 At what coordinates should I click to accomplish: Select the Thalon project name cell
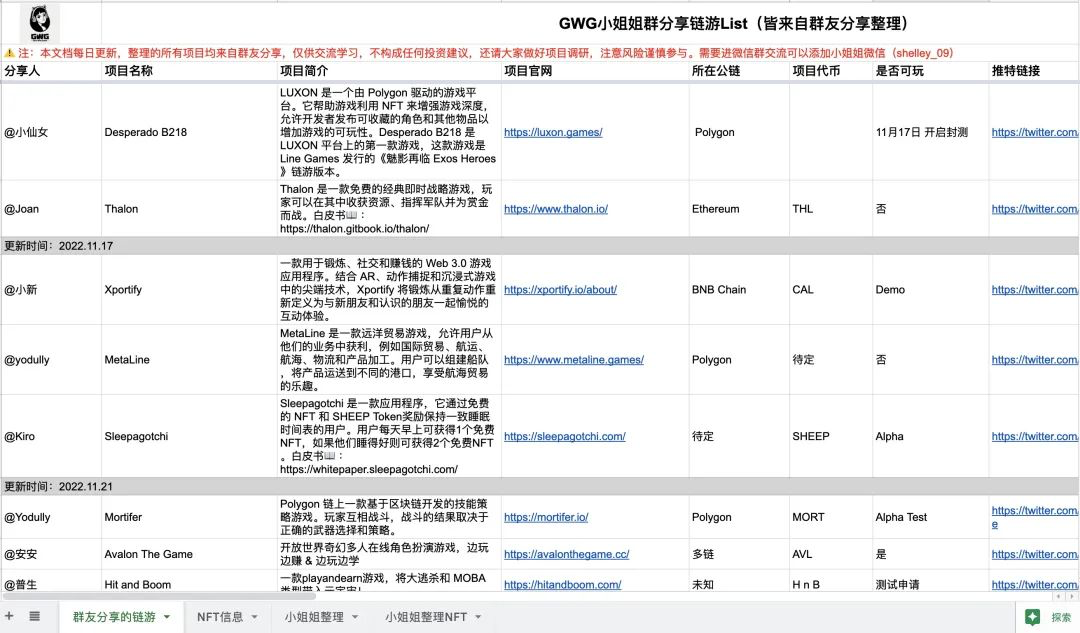tap(189, 209)
